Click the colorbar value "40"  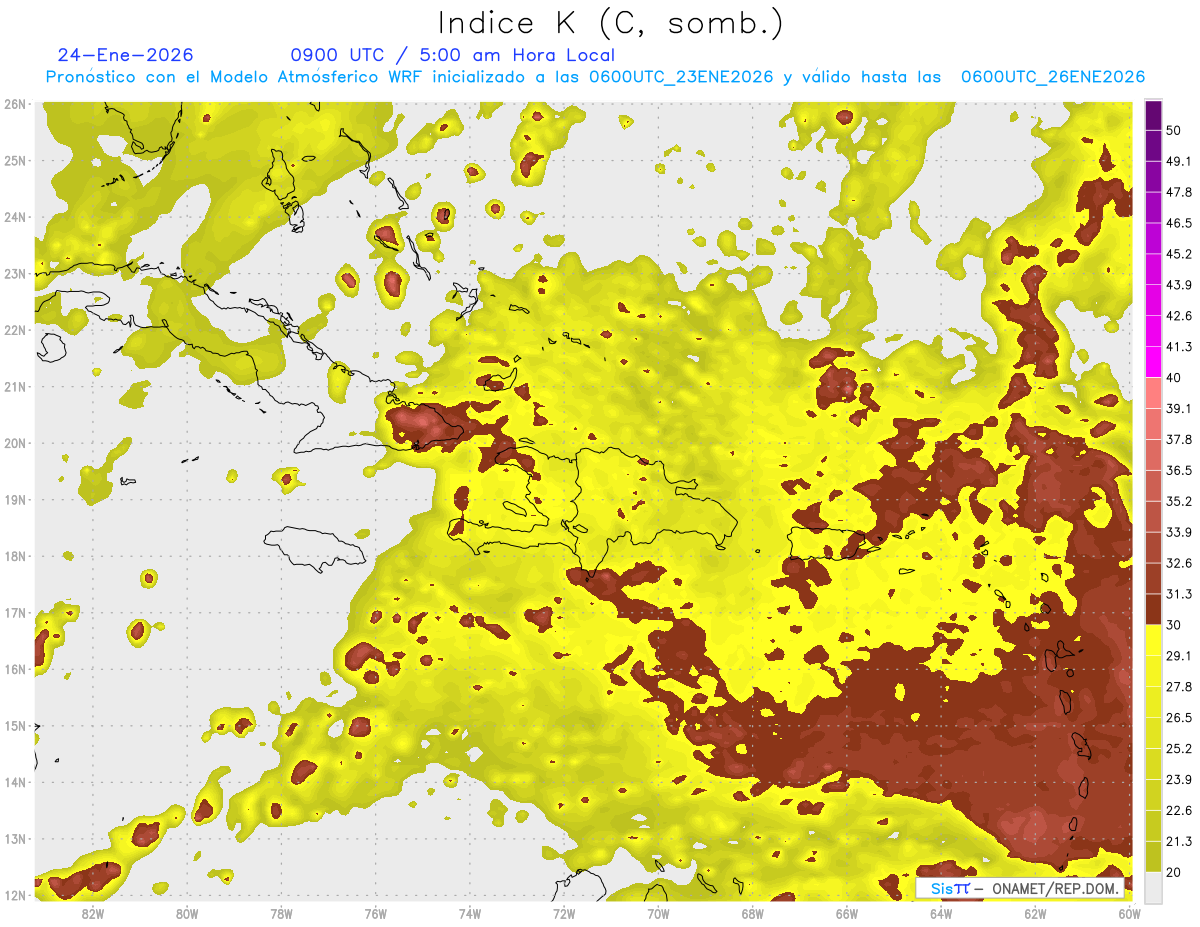1176,377
